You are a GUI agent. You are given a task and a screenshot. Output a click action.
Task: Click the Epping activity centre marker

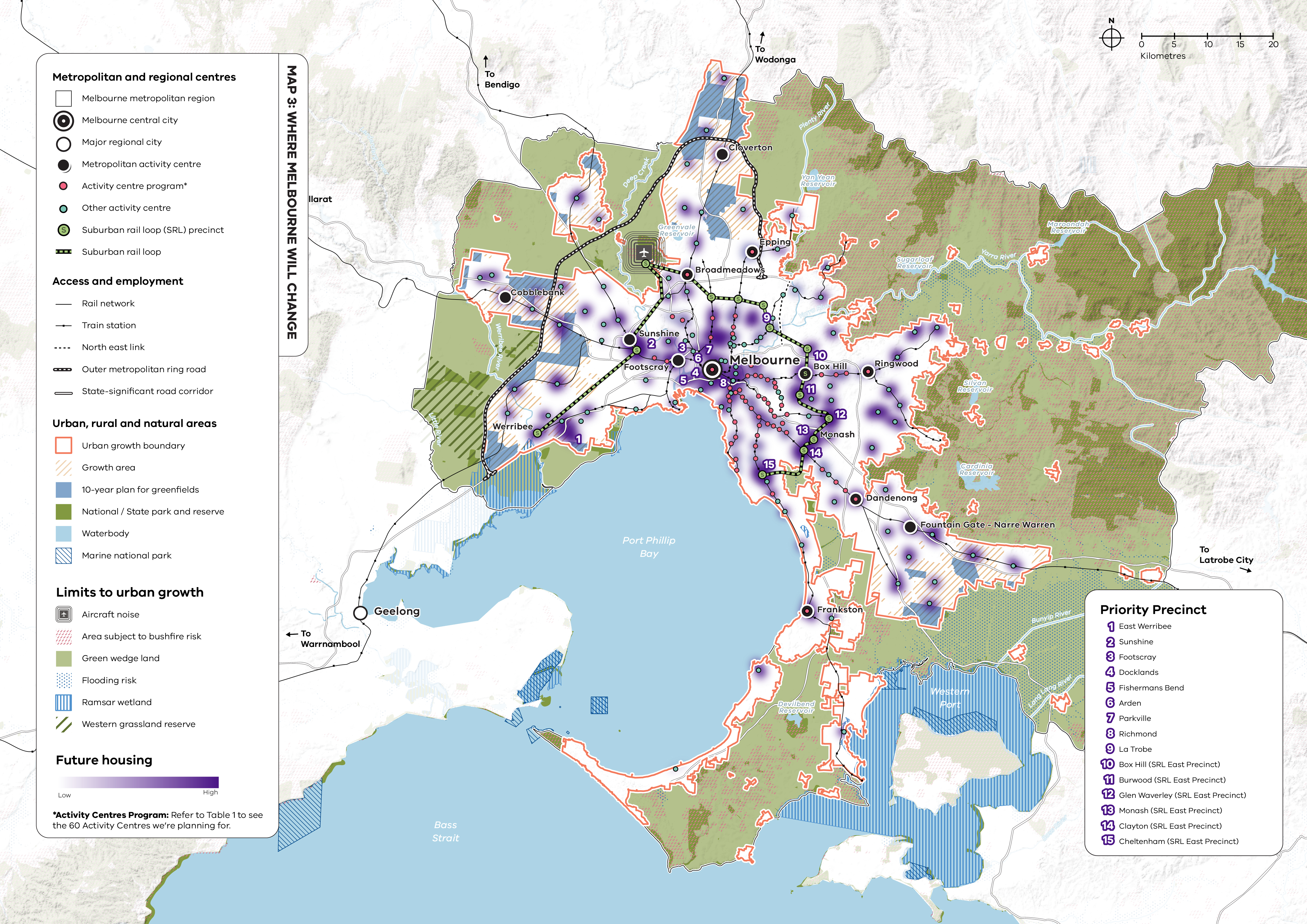[752, 251]
